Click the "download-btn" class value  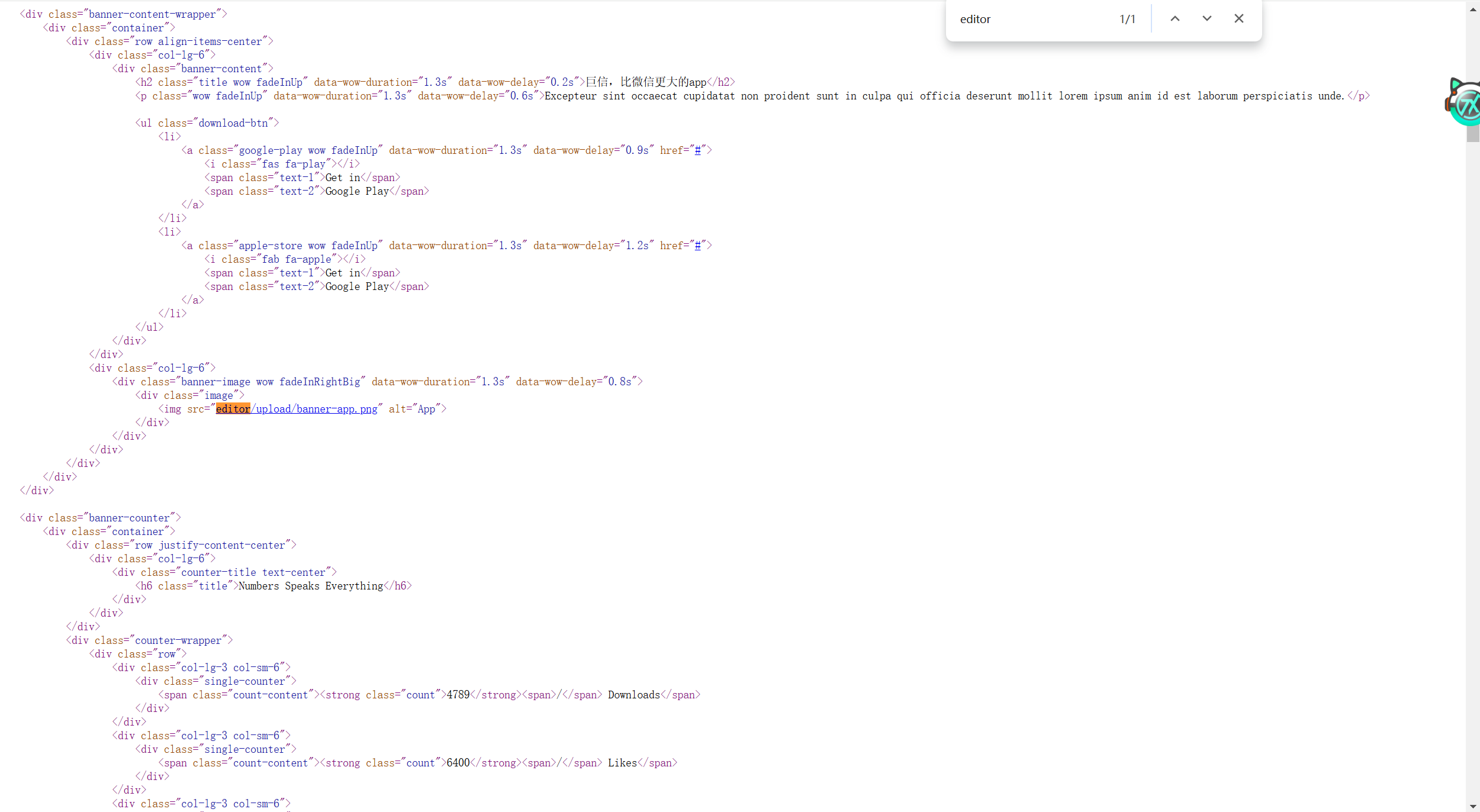tap(233, 123)
